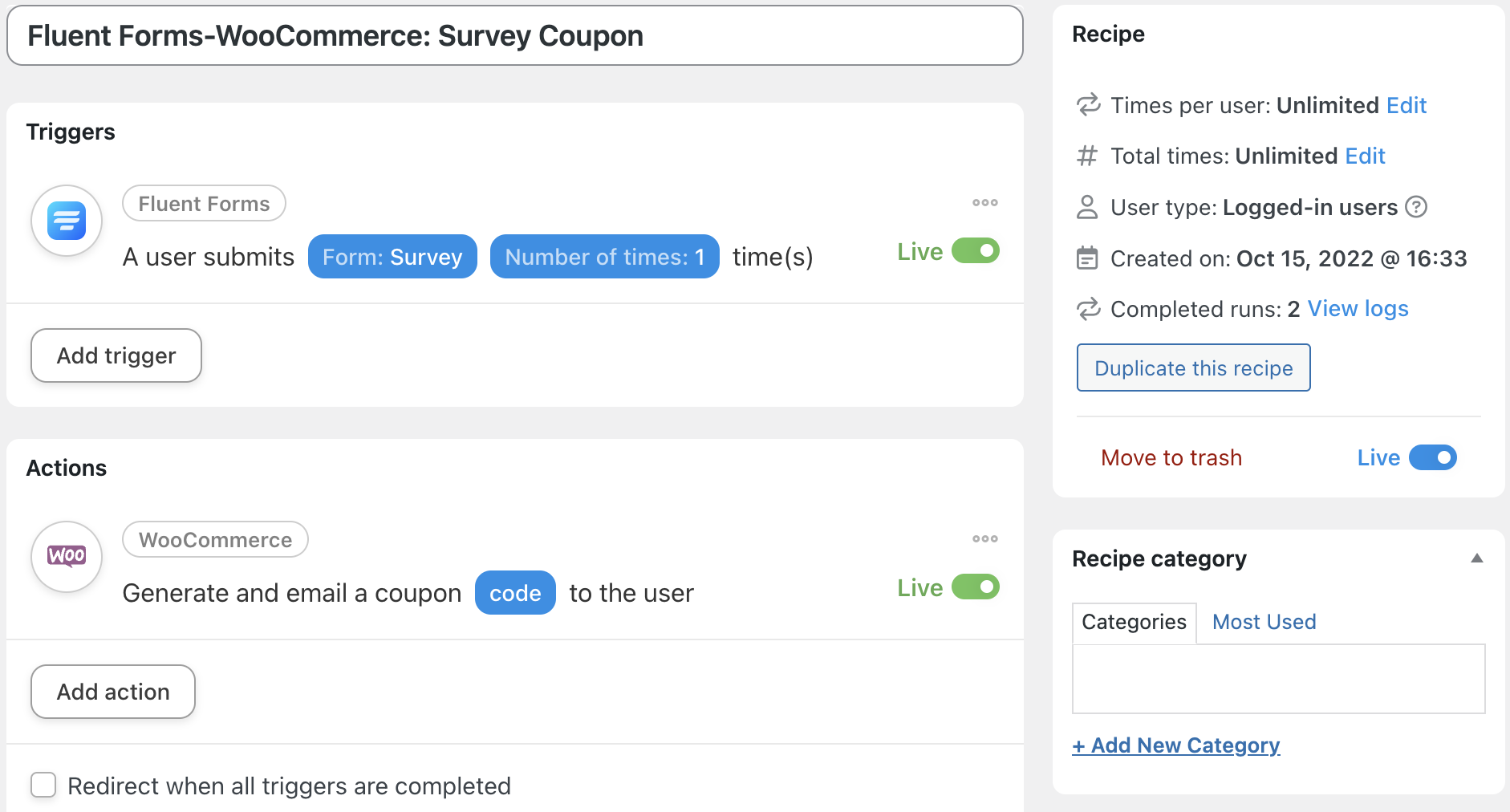Edit the Total times setting
The height and width of the screenshot is (812, 1510).
[1365, 156]
